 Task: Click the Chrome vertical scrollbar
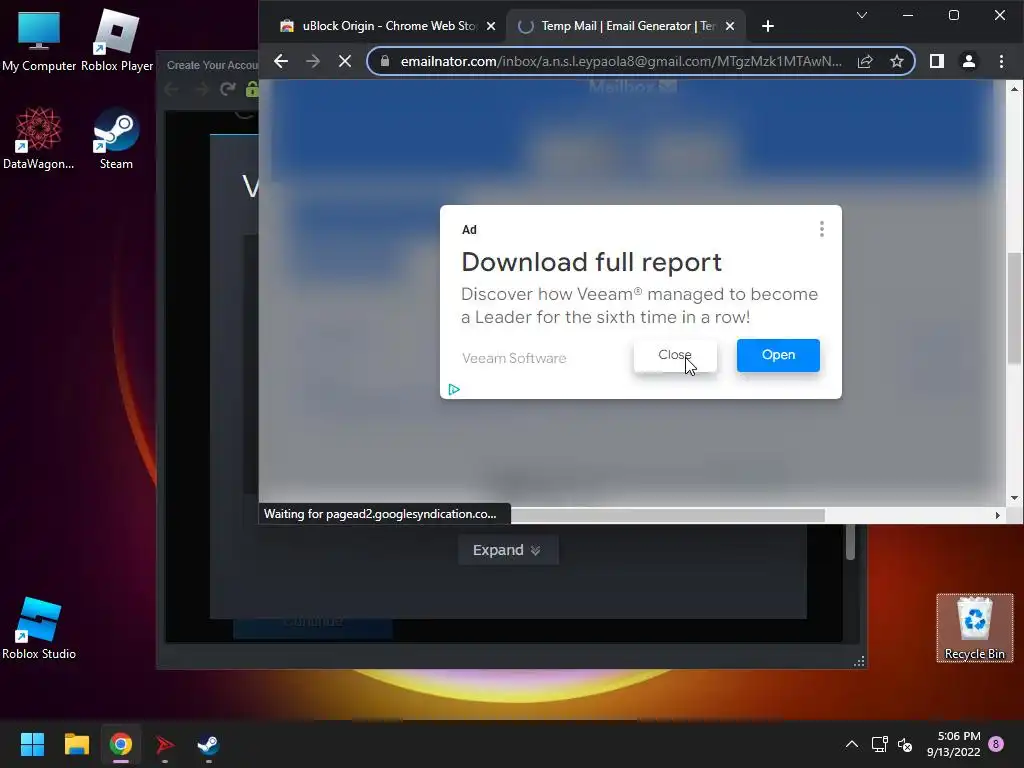click(x=1014, y=308)
